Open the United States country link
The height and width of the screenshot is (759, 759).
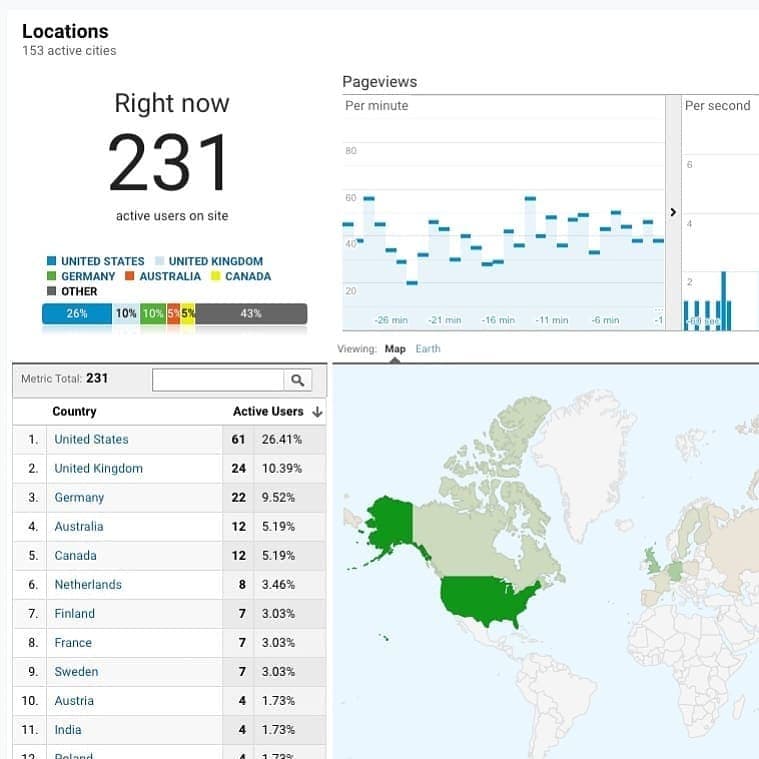(91, 439)
